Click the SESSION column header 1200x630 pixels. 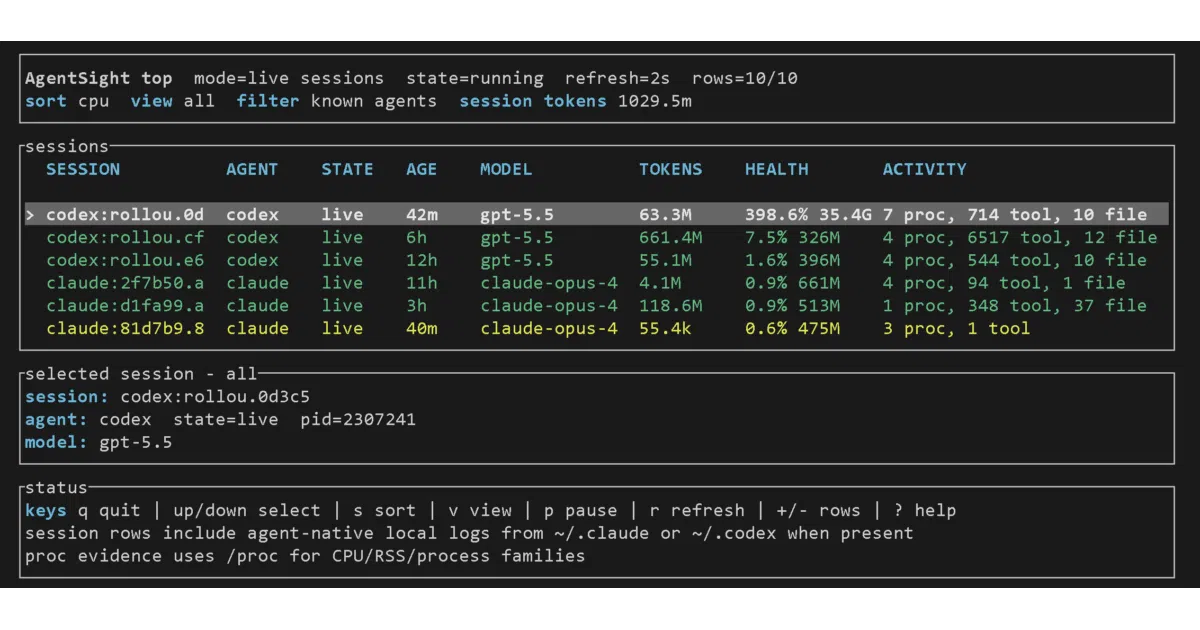(83, 169)
